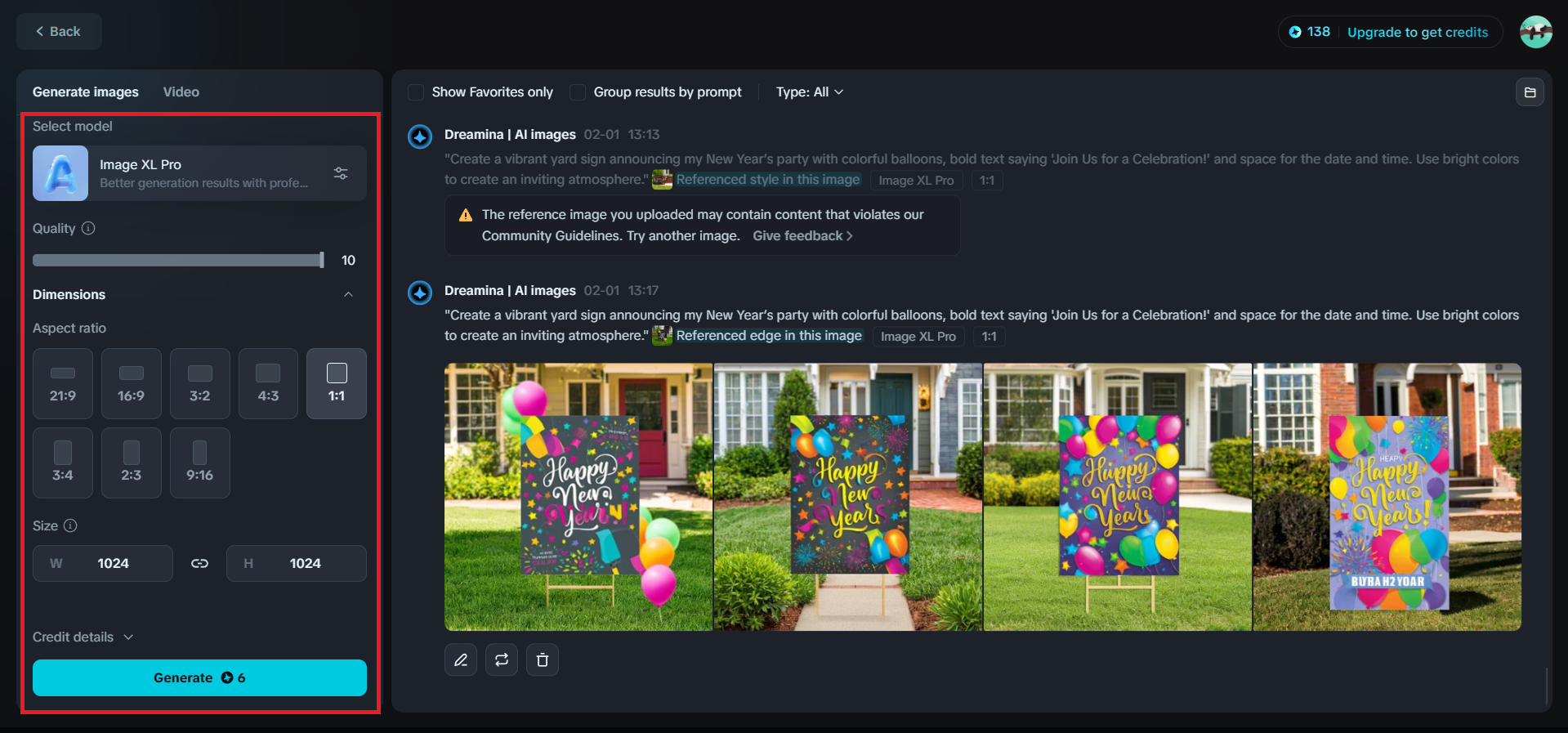The width and height of the screenshot is (1568, 733).
Task: Enable Show Favorites only checkbox
Action: (x=416, y=92)
